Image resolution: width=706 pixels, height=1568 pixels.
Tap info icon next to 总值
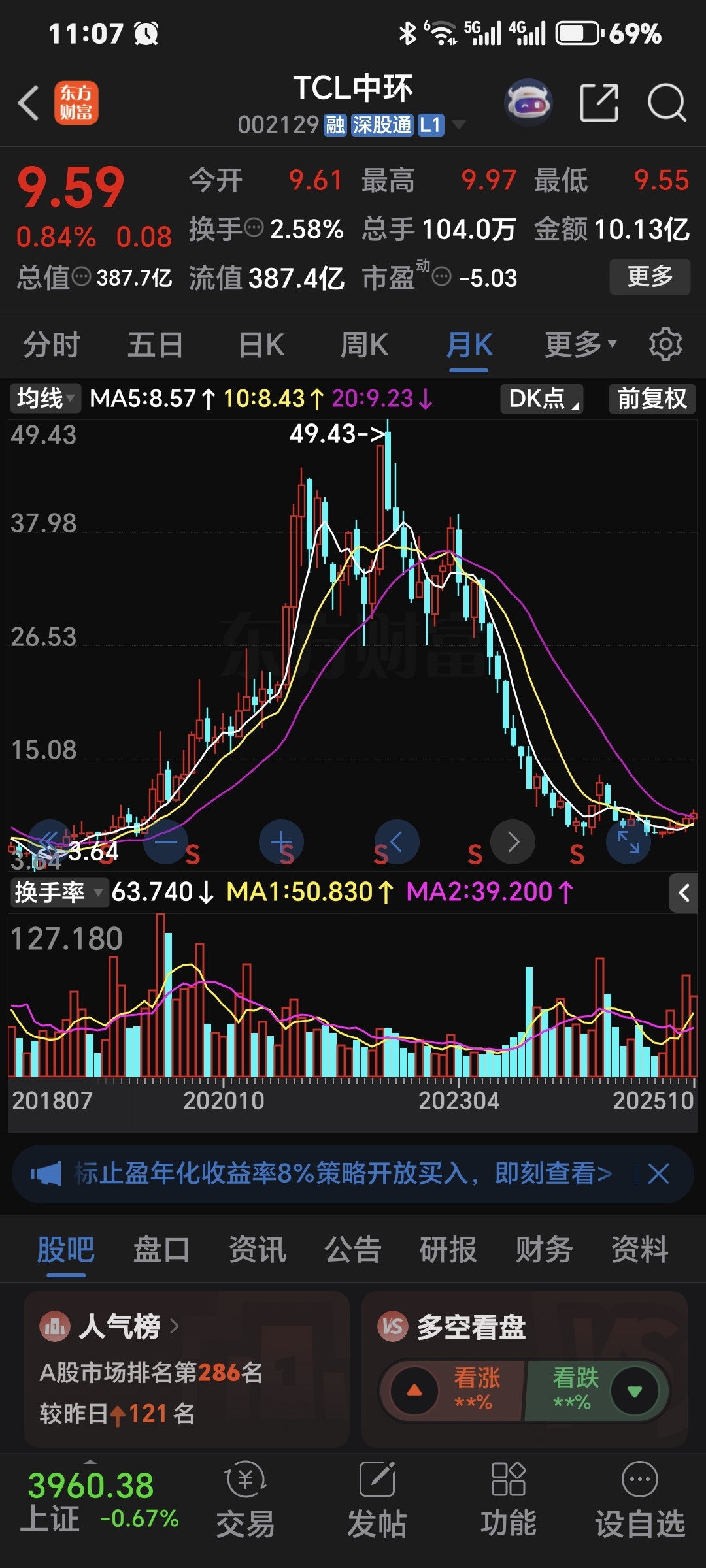[81, 277]
